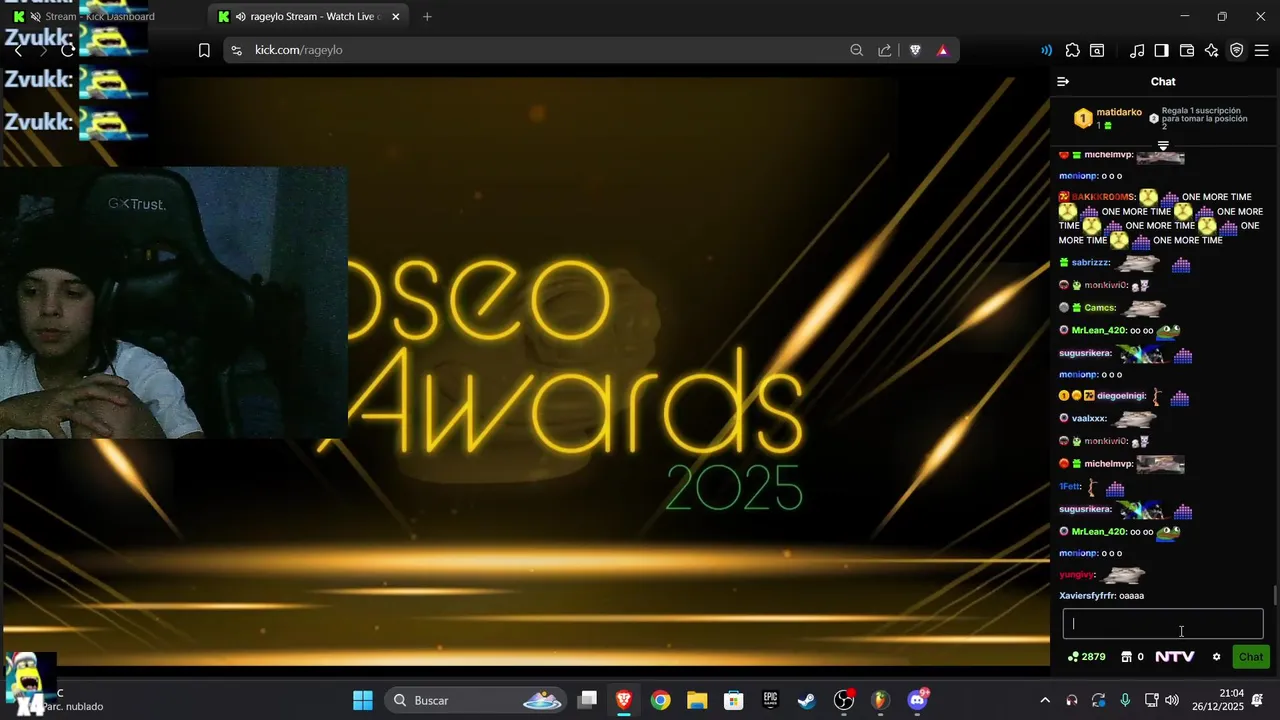Click the Brave browser taskbar icon
Viewport: 1280px width, 720px height.
[624, 700]
